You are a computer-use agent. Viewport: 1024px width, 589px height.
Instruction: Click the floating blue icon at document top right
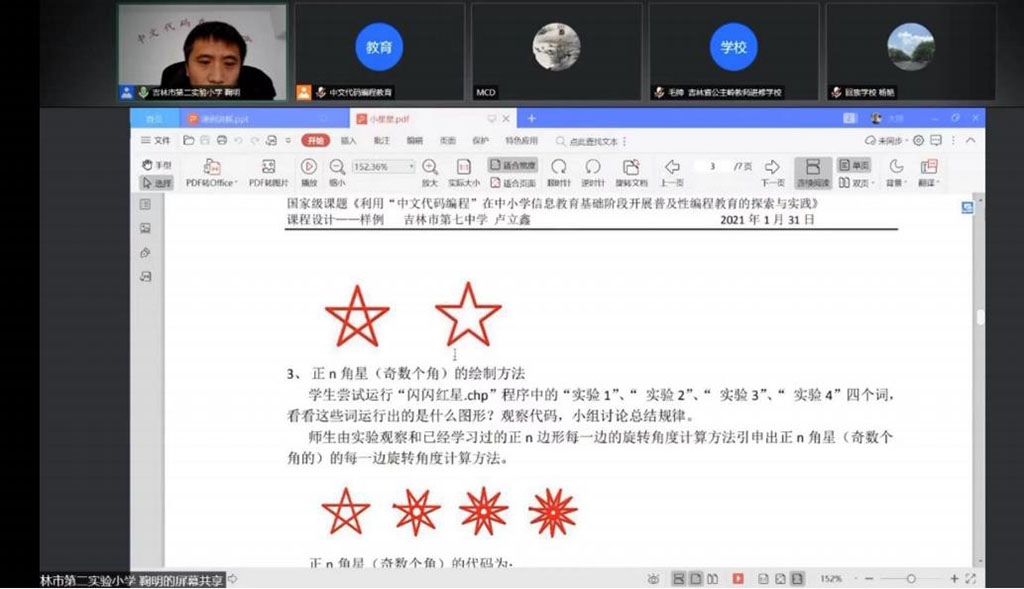click(967, 208)
